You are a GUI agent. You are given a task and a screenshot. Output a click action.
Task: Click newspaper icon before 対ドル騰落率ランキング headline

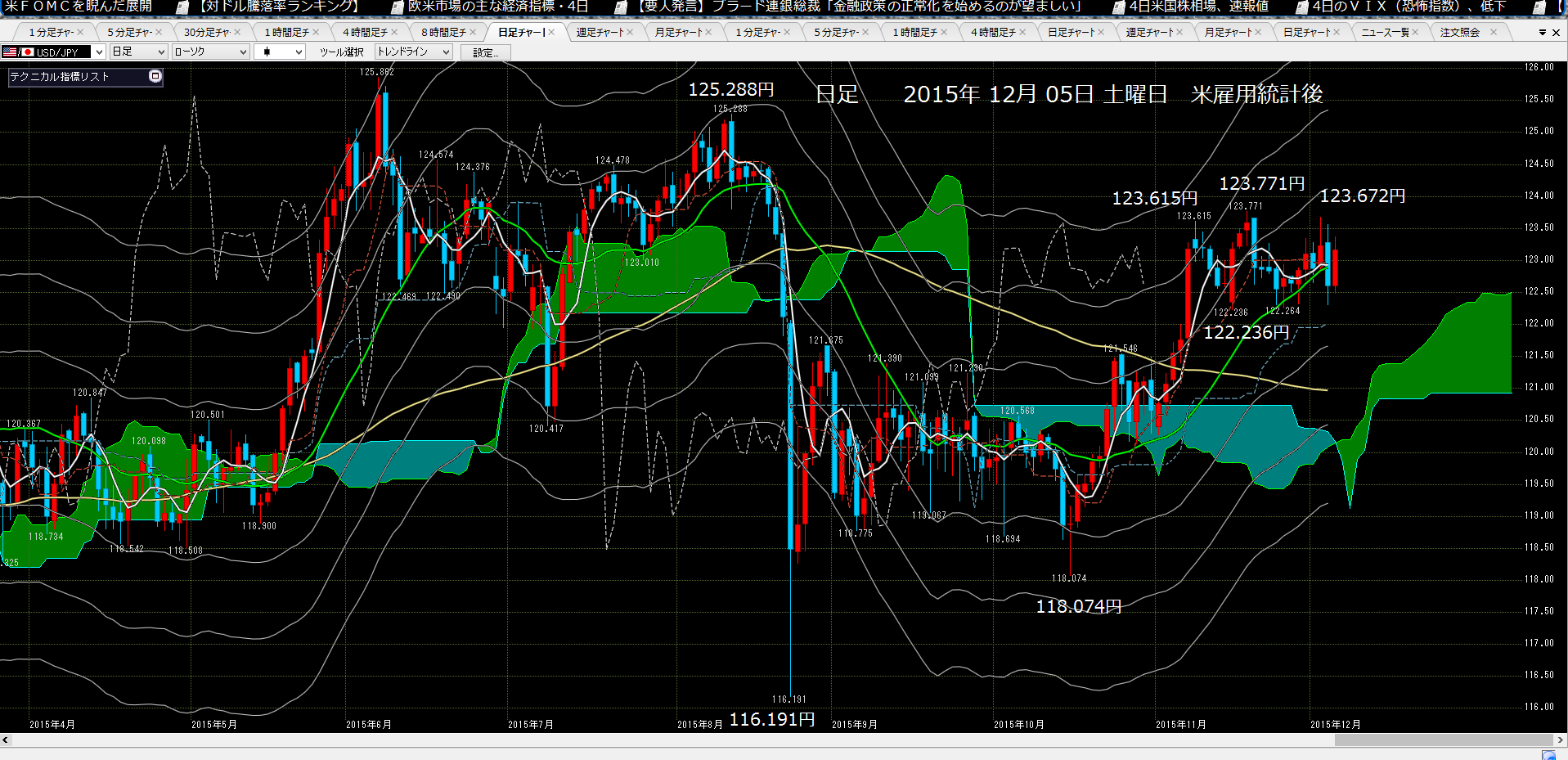[183, 7]
